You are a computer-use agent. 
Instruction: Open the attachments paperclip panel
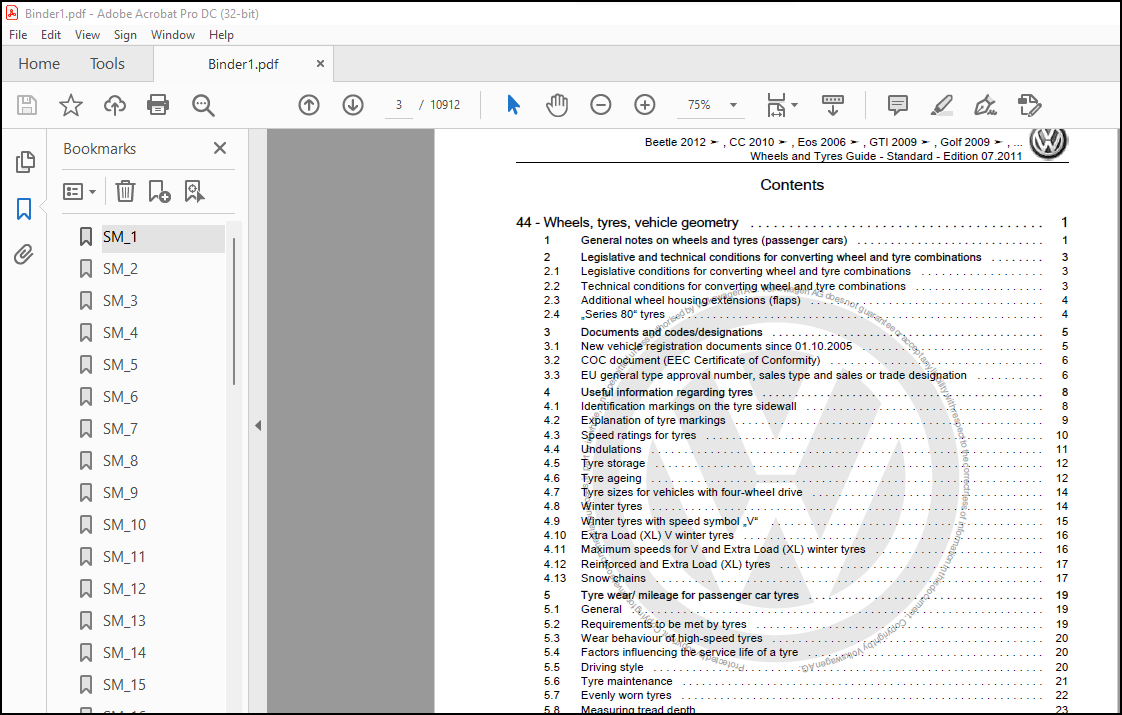24,254
